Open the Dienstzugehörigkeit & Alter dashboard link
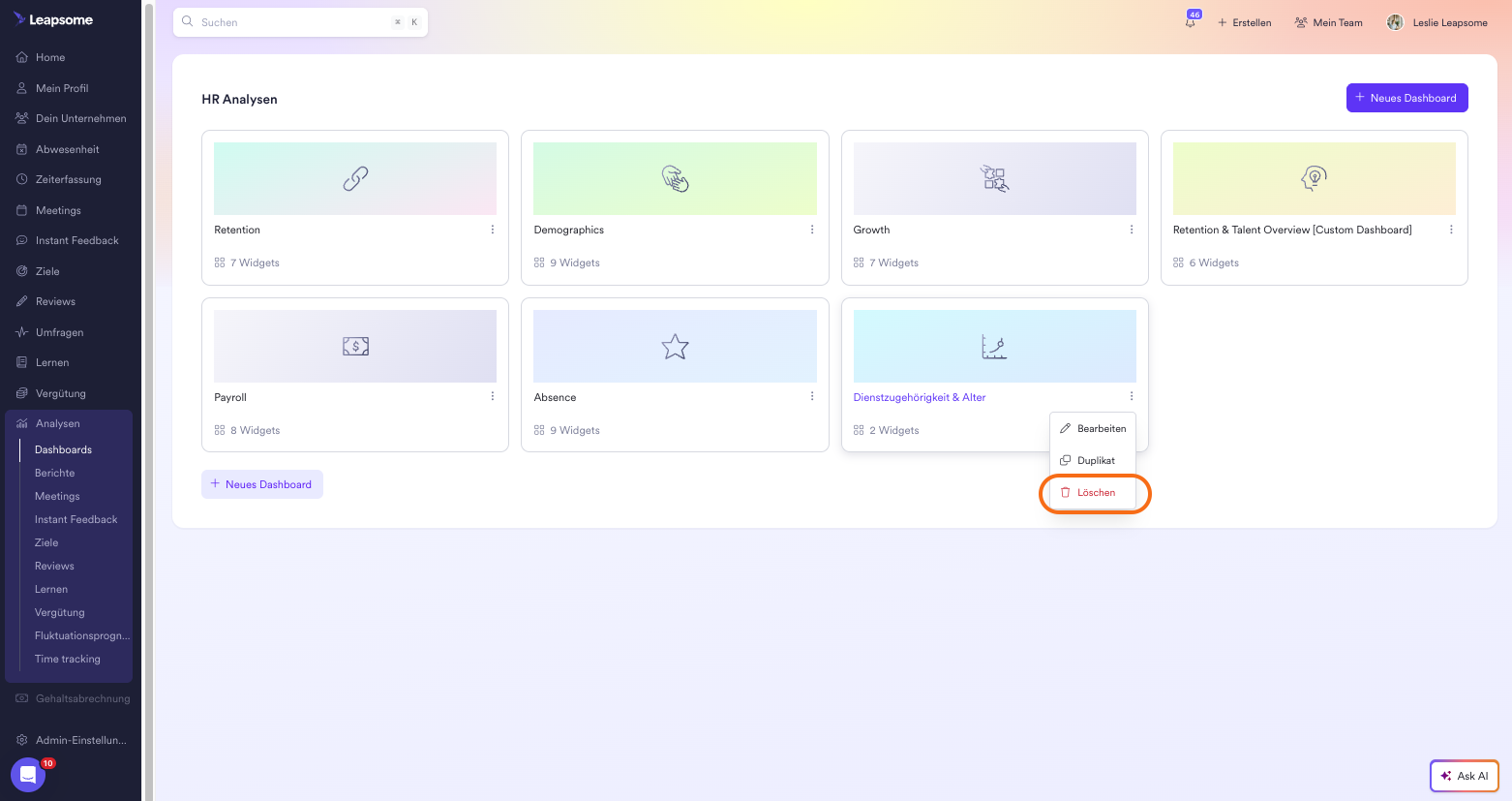This screenshot has width=1512, height=801. (919, 397)
